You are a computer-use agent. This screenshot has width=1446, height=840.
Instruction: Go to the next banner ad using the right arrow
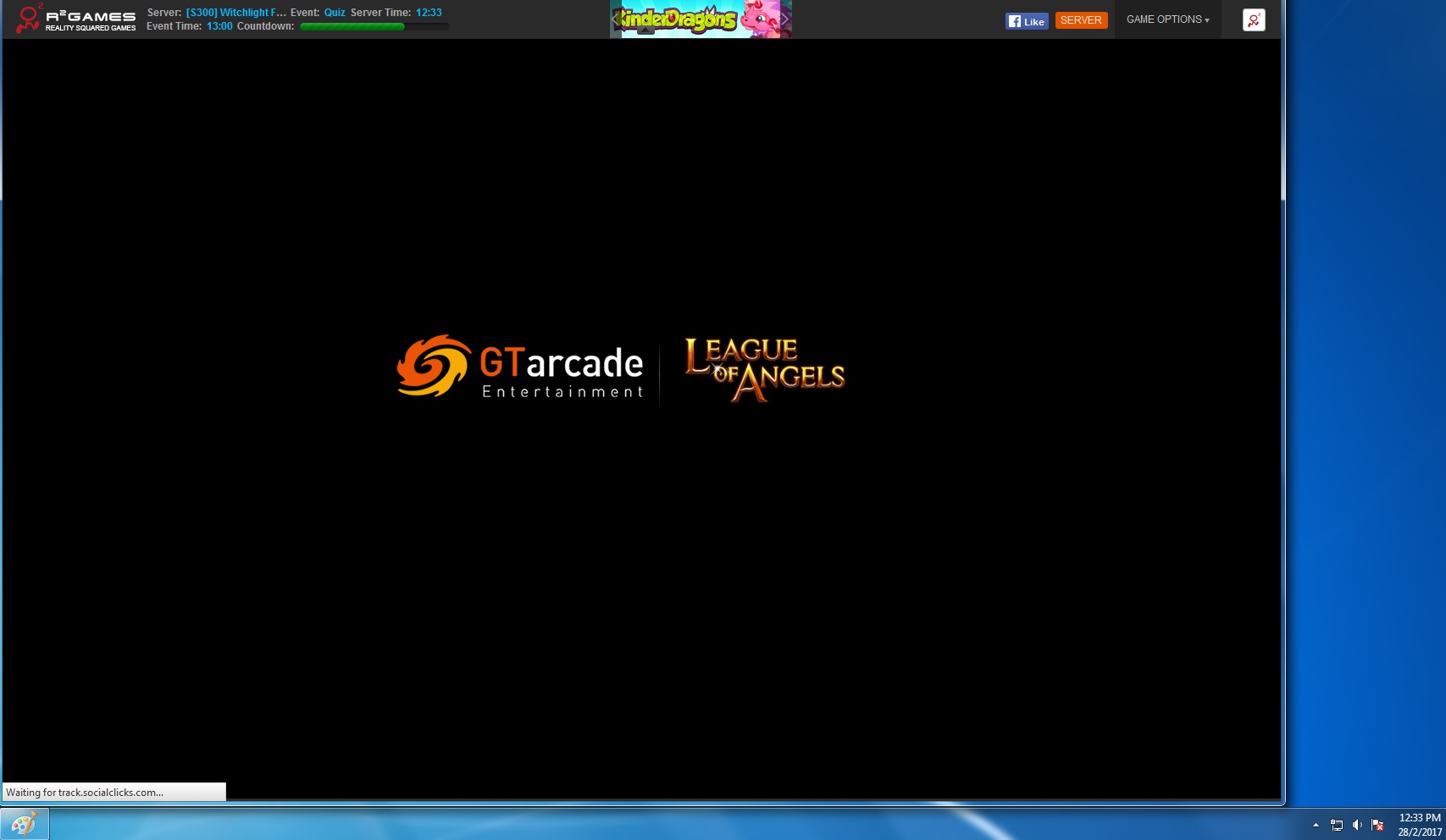pyautogui.click(x=784, y=19)
